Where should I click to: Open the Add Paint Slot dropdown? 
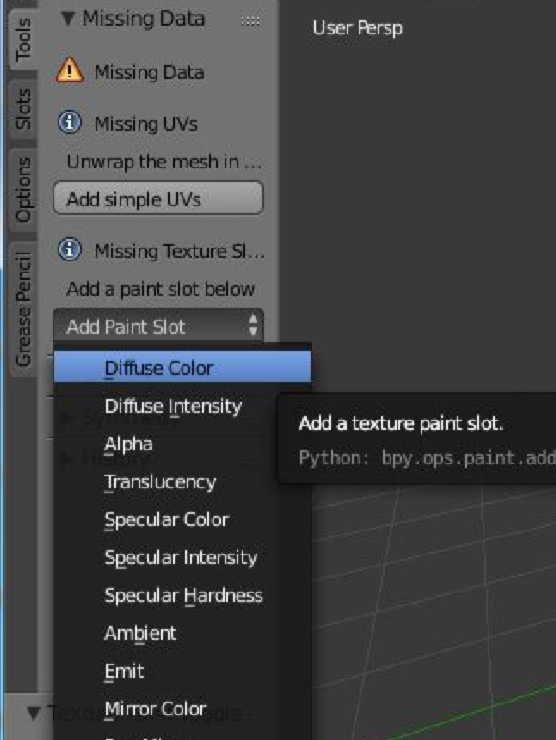click(x=158, y=326)
